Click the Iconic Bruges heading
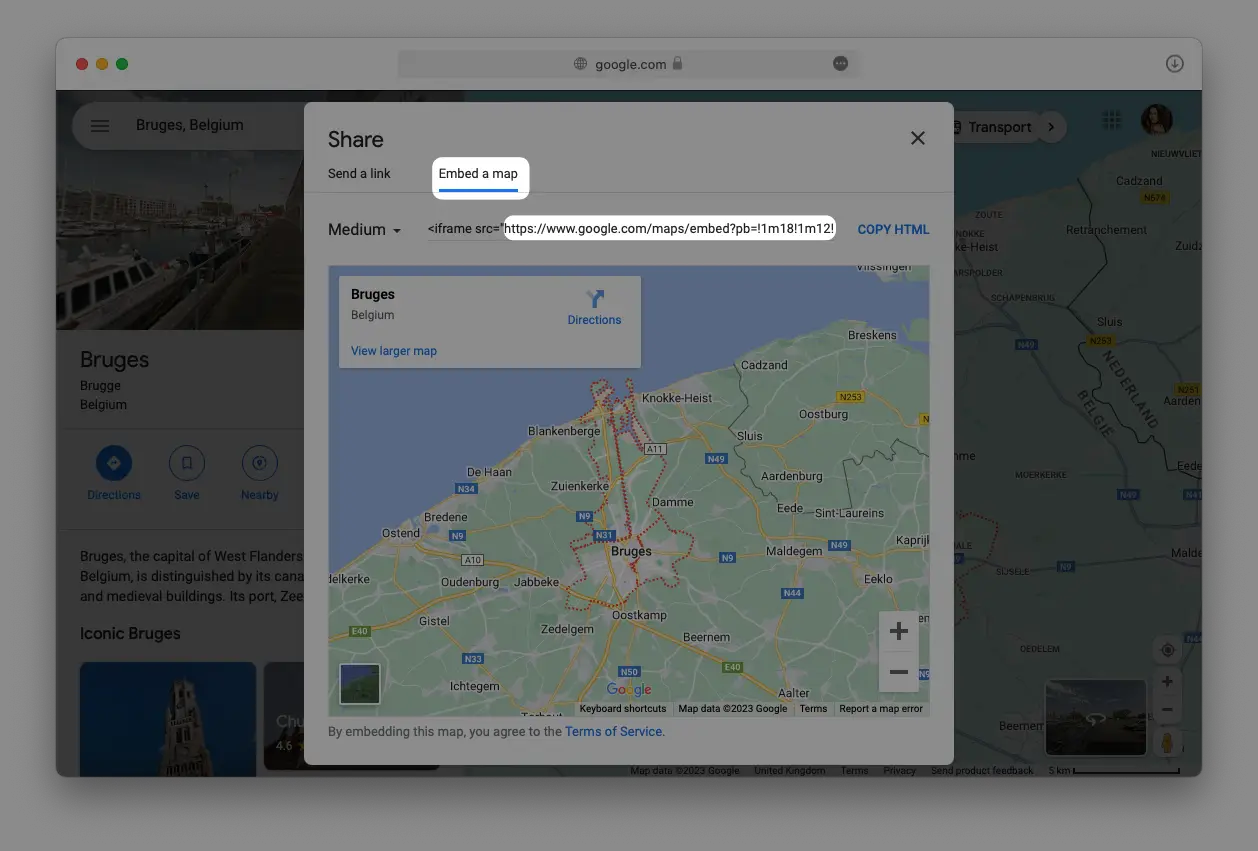Screen dimensions: 1258x851 [x=130, y=633]
